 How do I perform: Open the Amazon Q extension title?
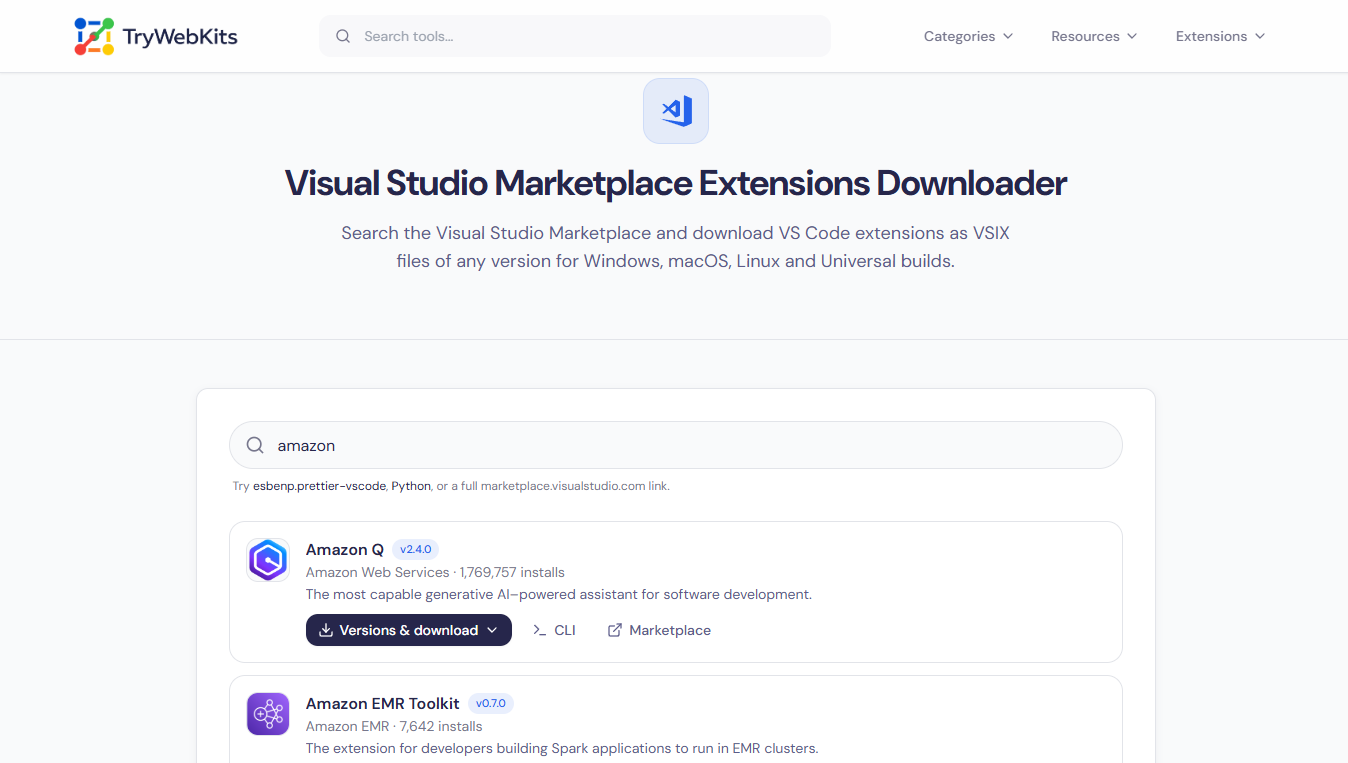coord(345,549)
